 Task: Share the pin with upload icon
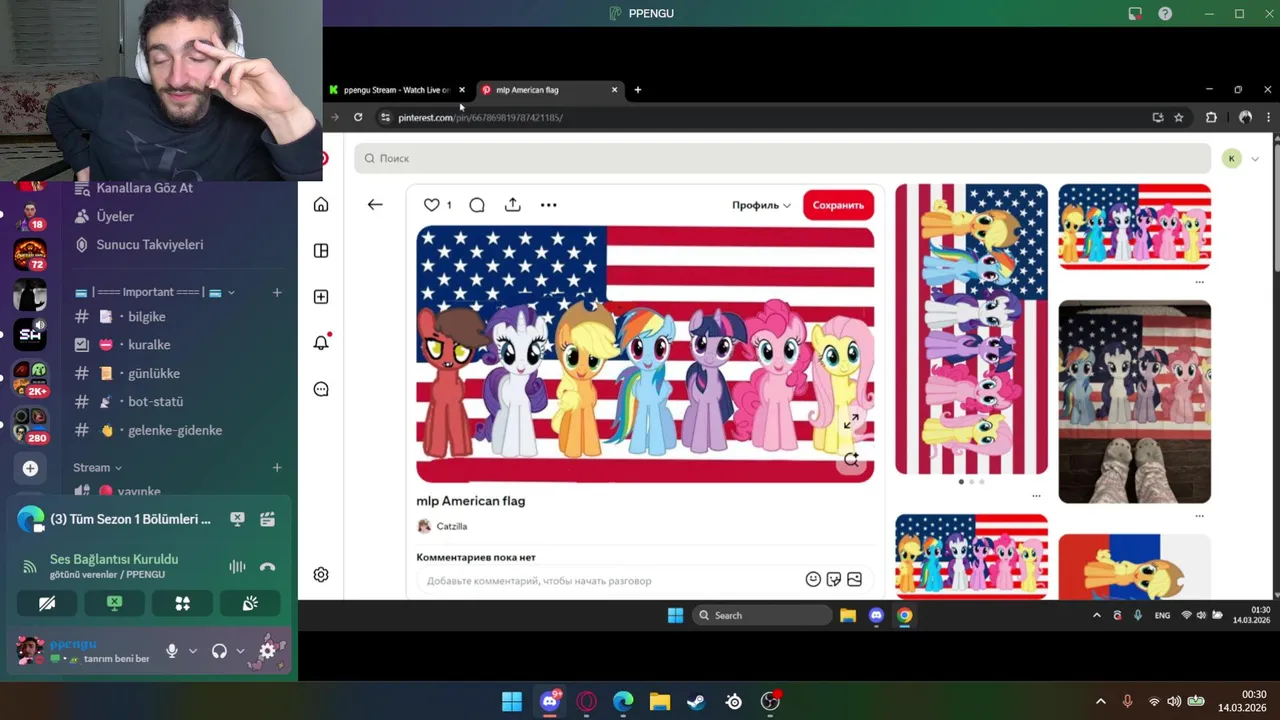pyautogui.click(x=513, y=204)
